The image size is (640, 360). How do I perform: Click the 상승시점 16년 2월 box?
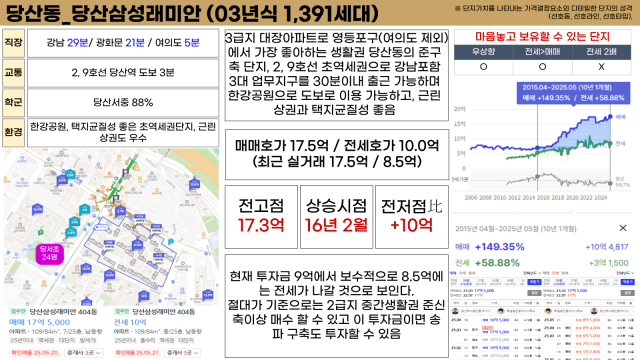[337, 217]
